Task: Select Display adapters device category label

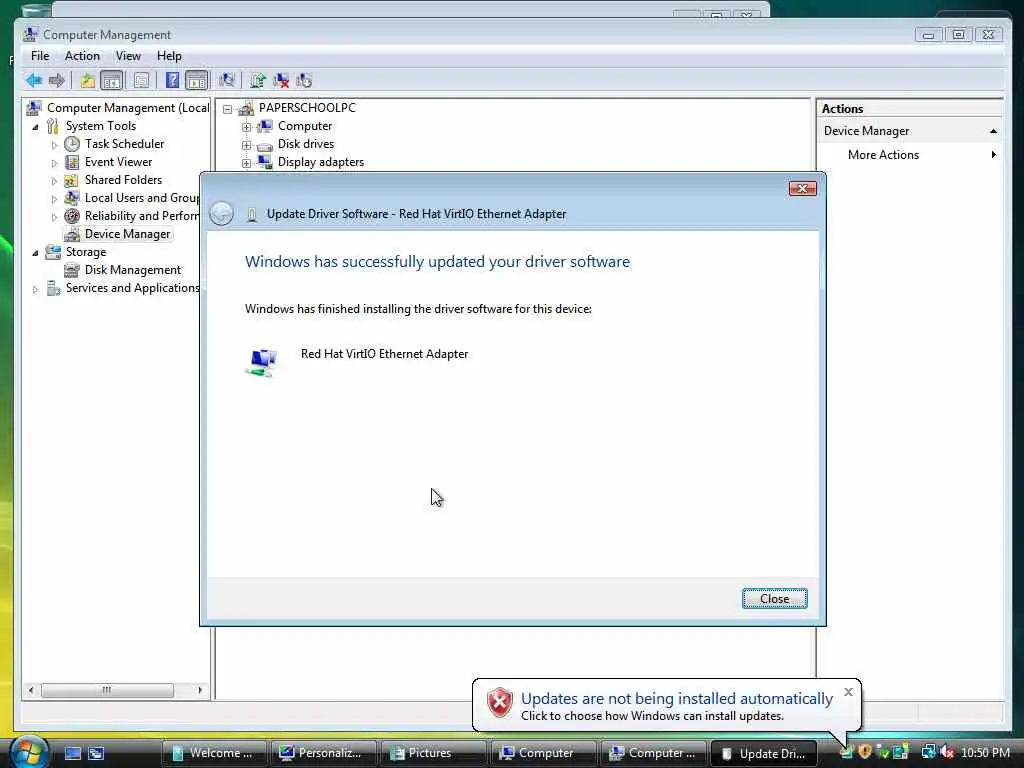Action: point(321,162)
